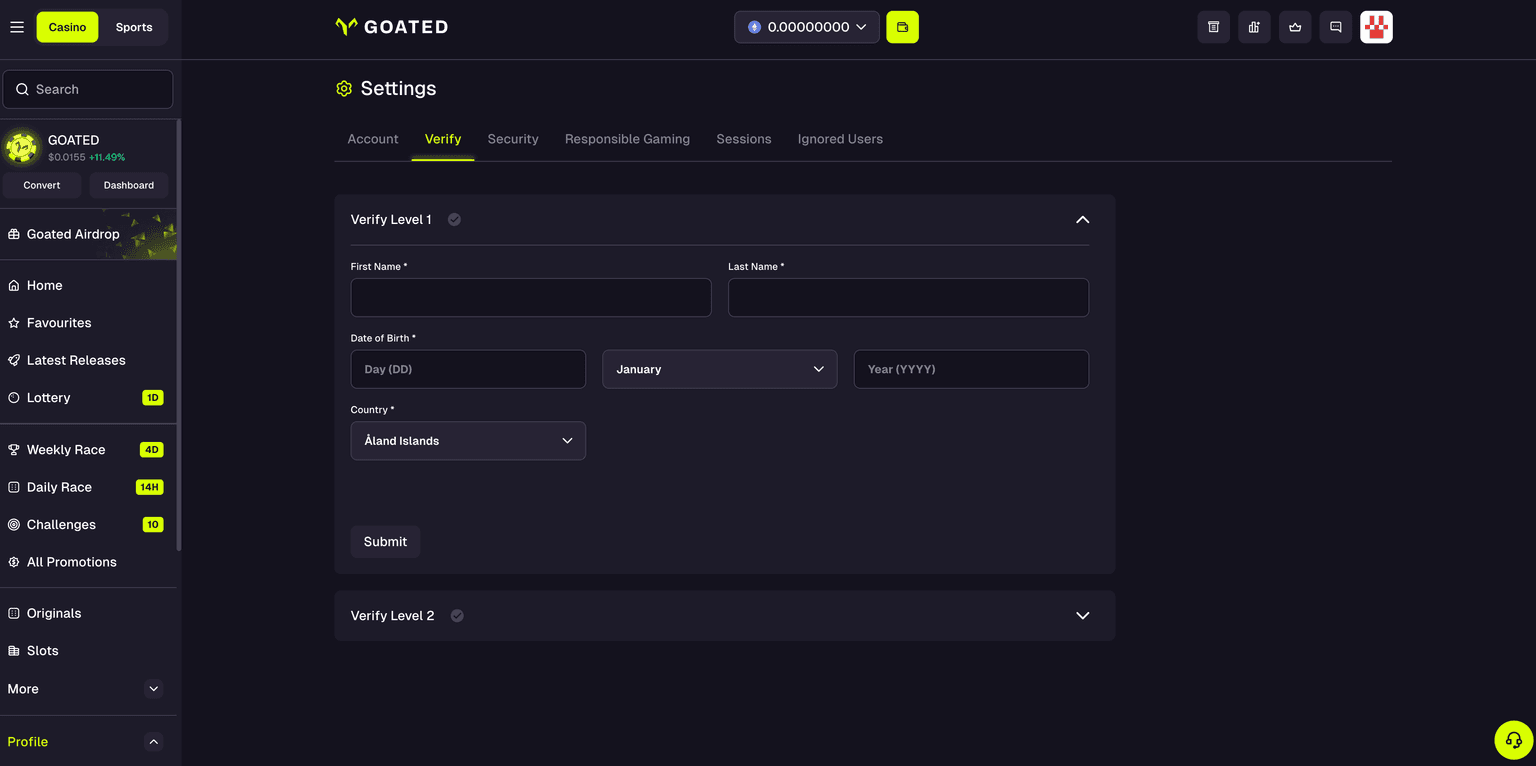This screenshot has width=1536, height=766.
Task: Open the Country dropdown showing Åland Islands
Action: [468, 441]
